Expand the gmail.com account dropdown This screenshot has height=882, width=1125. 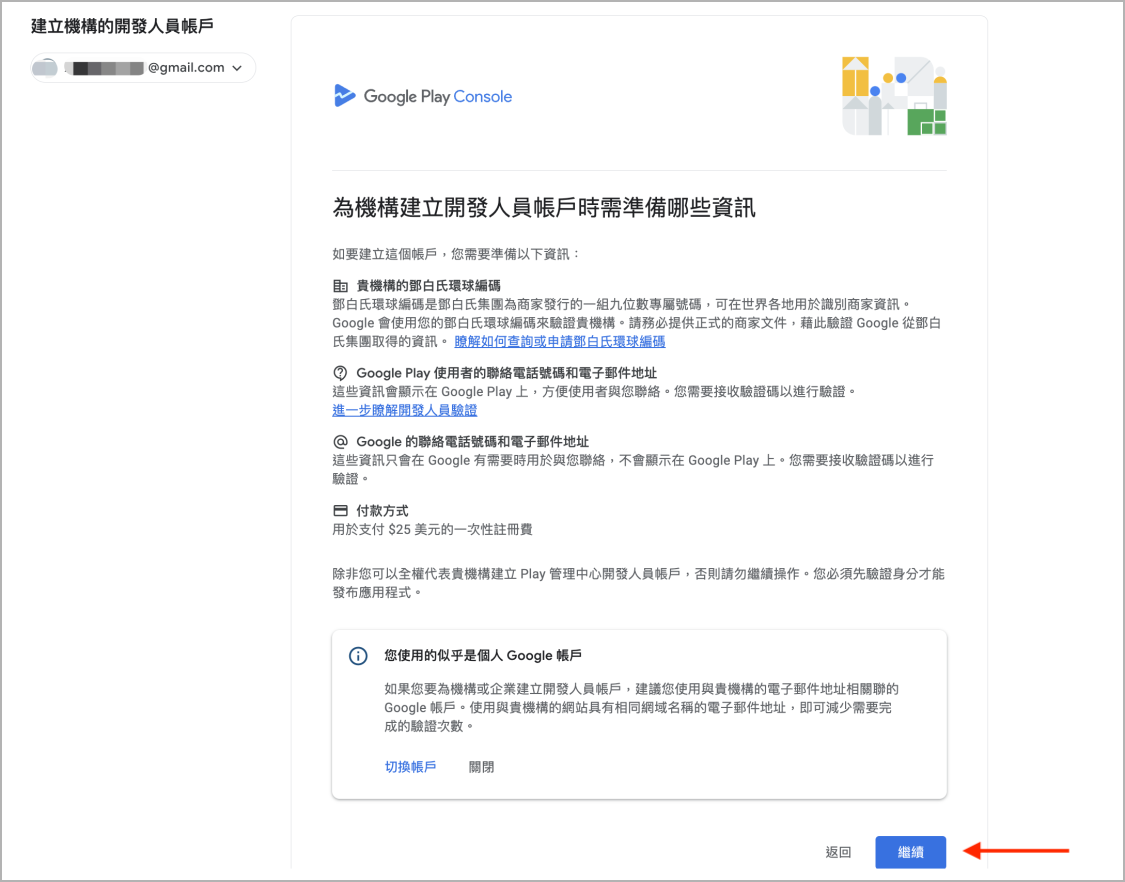point(143,67)
